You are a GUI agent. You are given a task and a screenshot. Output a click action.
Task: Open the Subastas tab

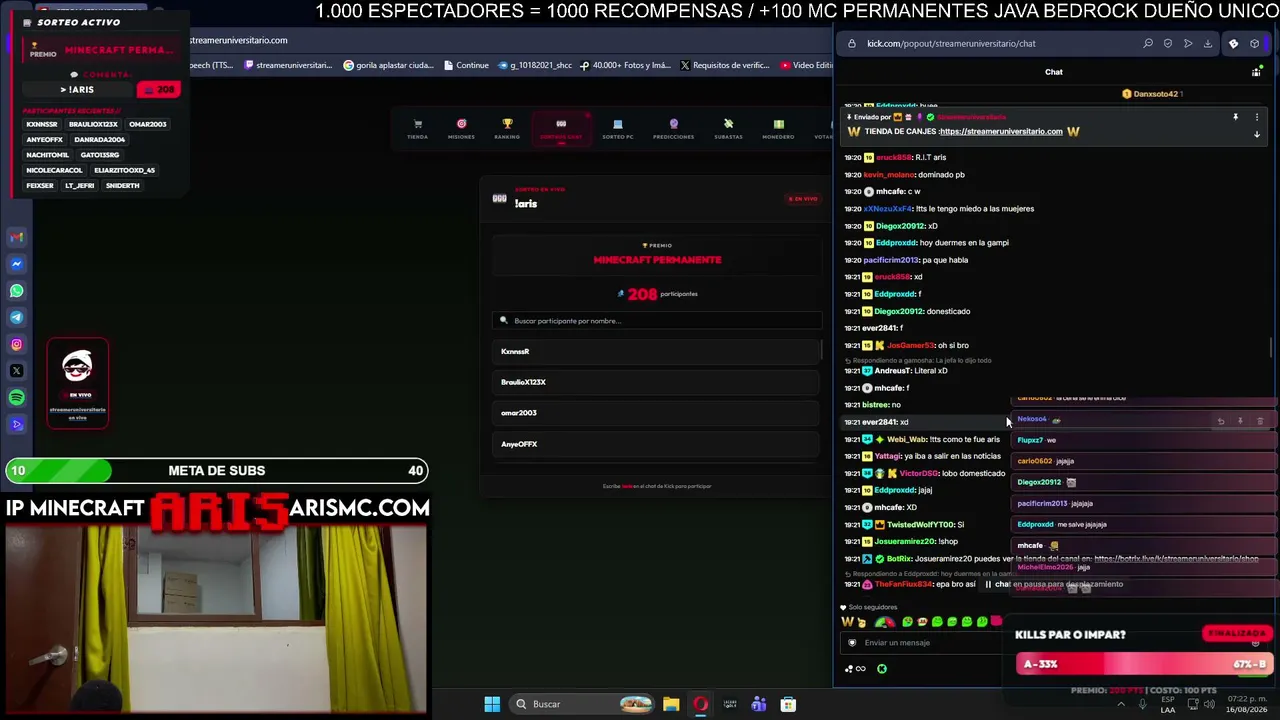tap(728, 130)
